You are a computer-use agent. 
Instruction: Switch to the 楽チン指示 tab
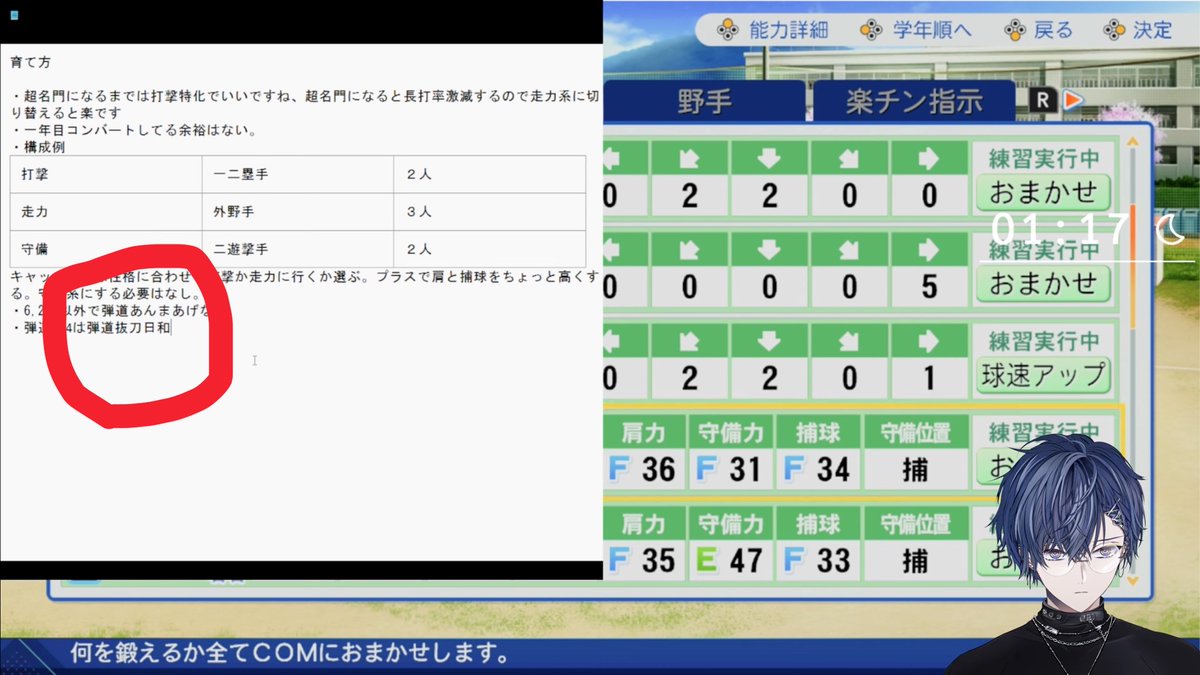914,101
